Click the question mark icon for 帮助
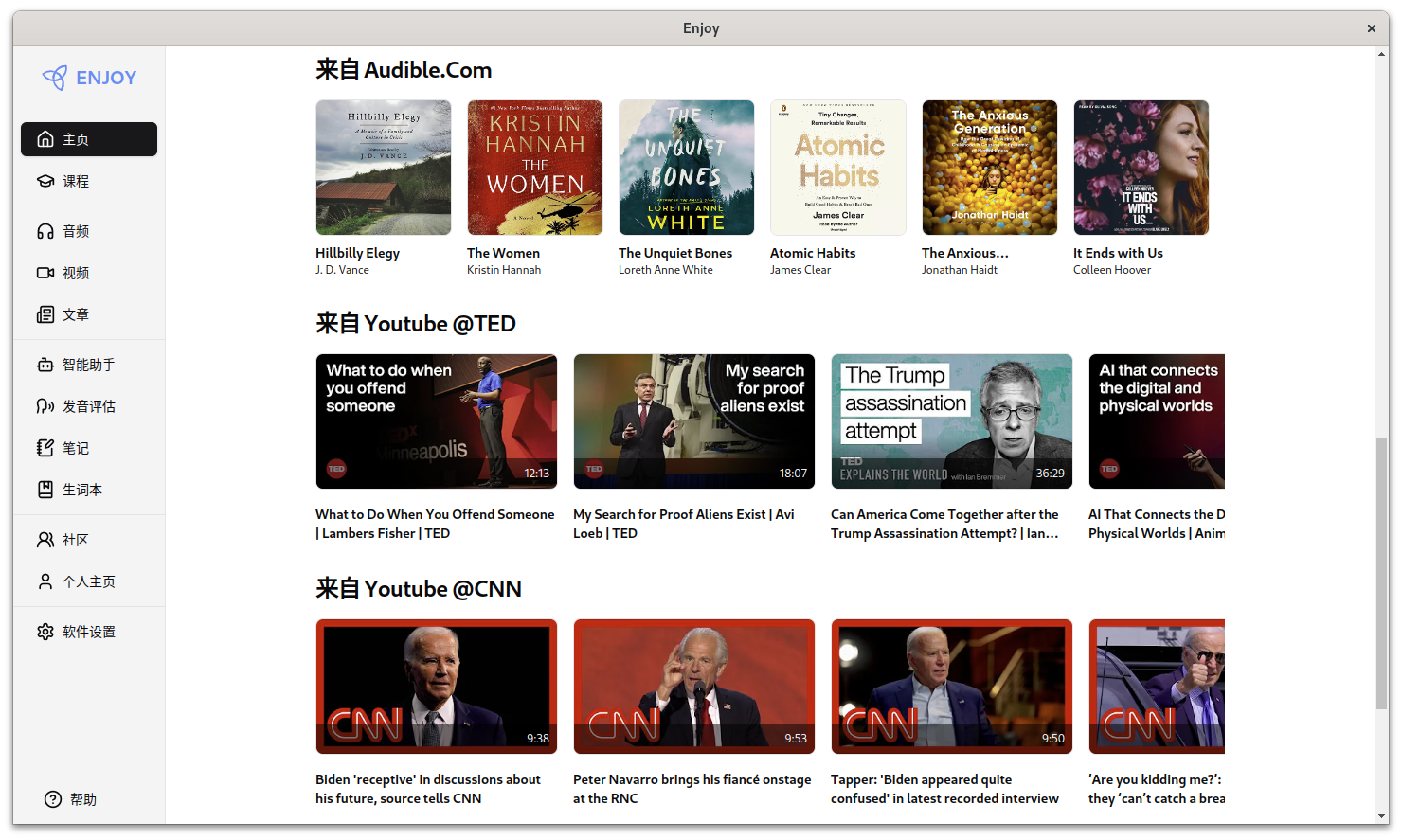This screenshot has width=1402, height=840. pos(53,799)
